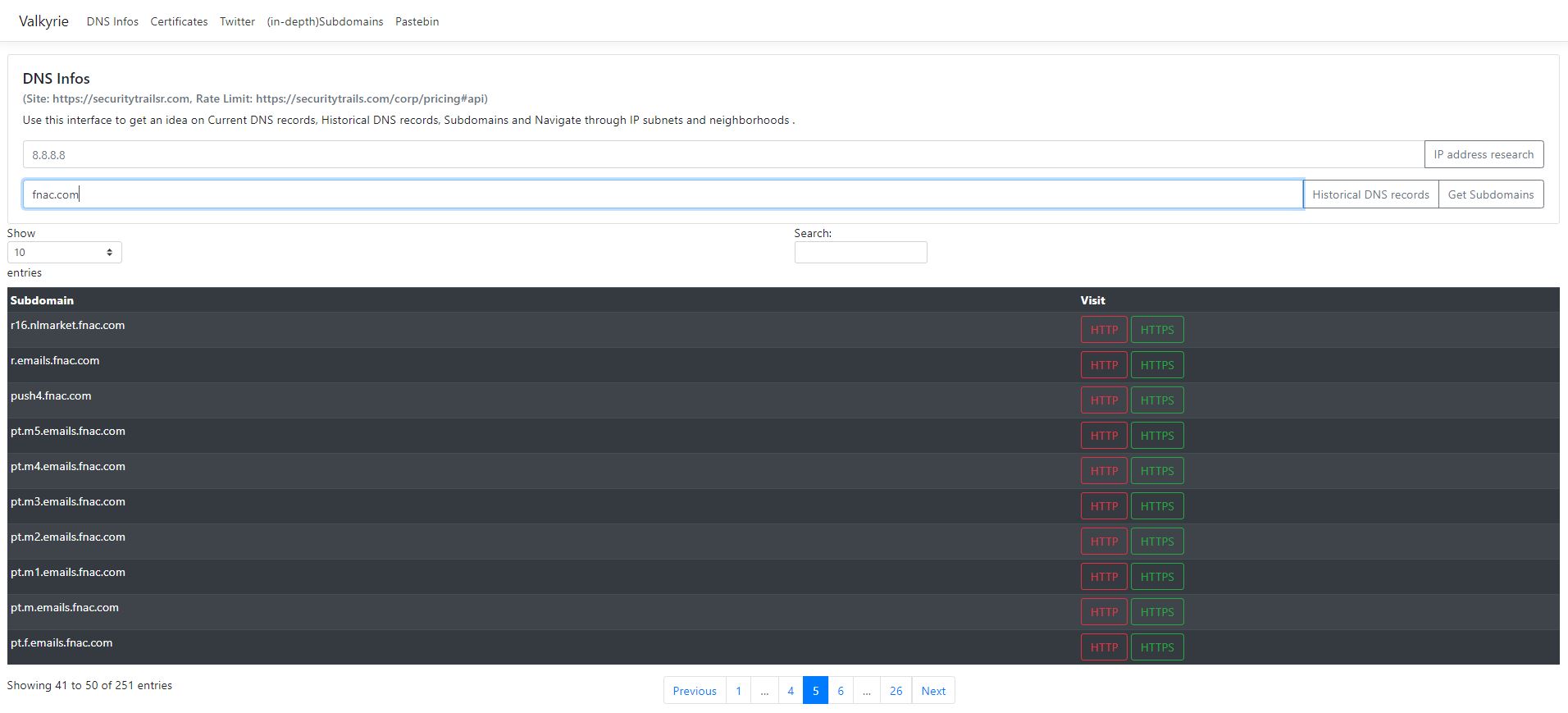The width and height of the screenshot is (1568, 713).
Task: Open HTTP for pt.f.emails.fnac.com
Action: click(x=1104, y=647)
